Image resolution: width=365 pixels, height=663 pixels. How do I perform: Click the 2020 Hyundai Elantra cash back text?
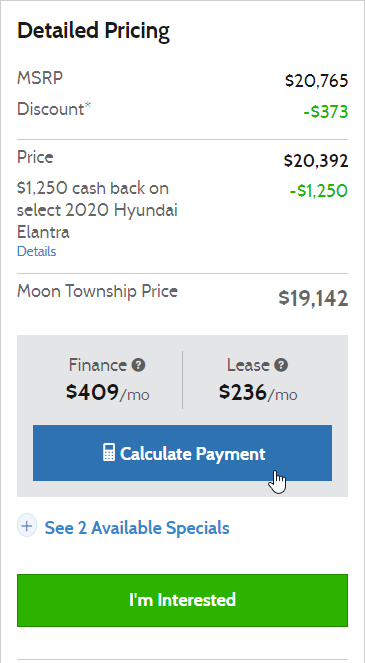(97, 210)
